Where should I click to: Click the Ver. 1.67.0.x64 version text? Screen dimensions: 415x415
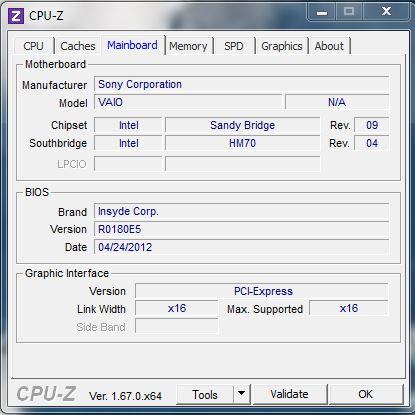click(x=125, y=396)
